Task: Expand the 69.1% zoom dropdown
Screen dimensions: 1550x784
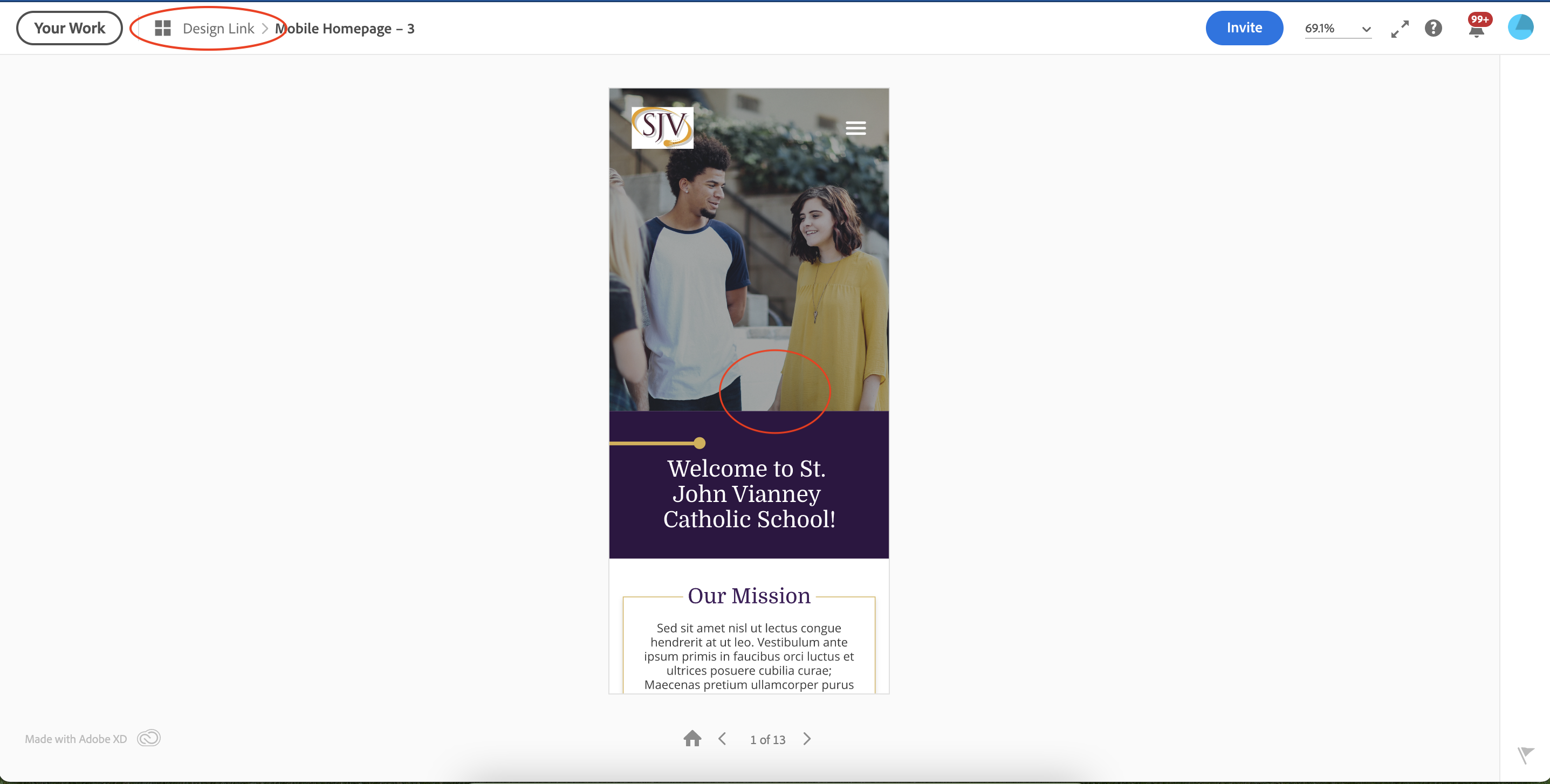Action: pos(1366,29)
